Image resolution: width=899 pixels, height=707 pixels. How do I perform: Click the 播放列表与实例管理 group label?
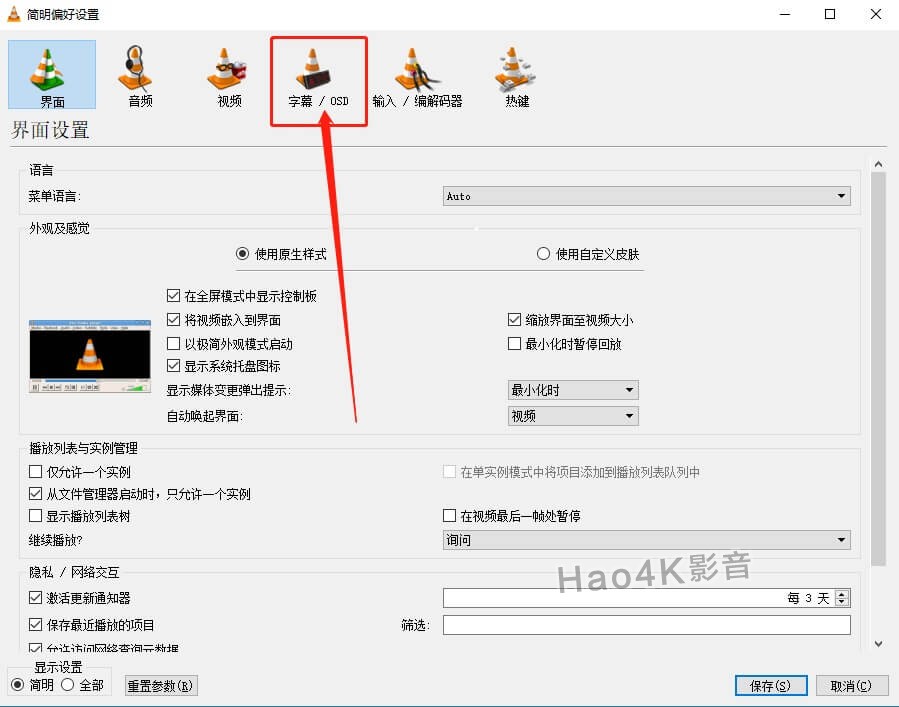click(x=84, y=448)
